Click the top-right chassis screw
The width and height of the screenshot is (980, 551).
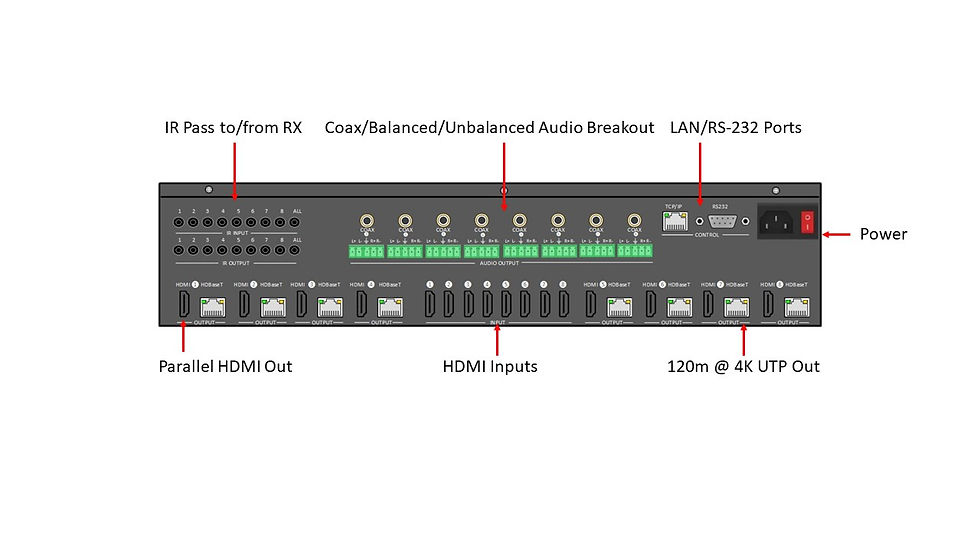coord(776,191)
